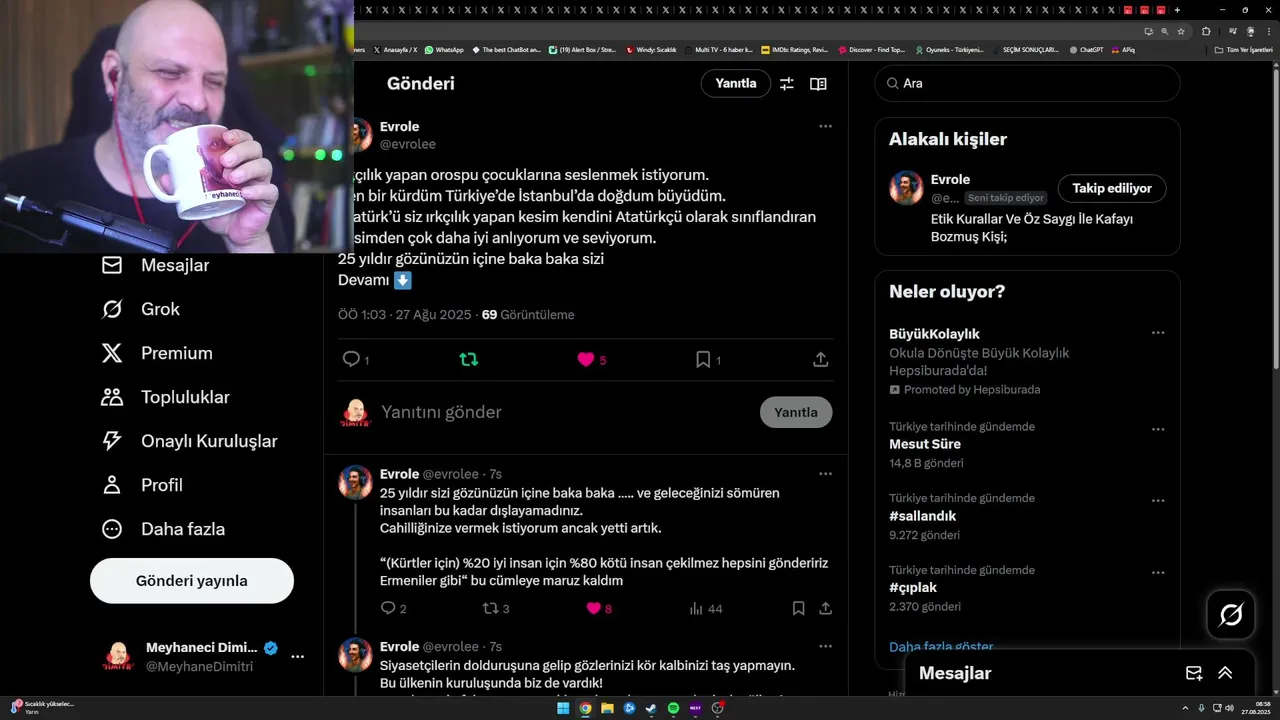Click the floating Grok button
Viewport: 1280px width, 720px height.
click(x=1231, y=615)
